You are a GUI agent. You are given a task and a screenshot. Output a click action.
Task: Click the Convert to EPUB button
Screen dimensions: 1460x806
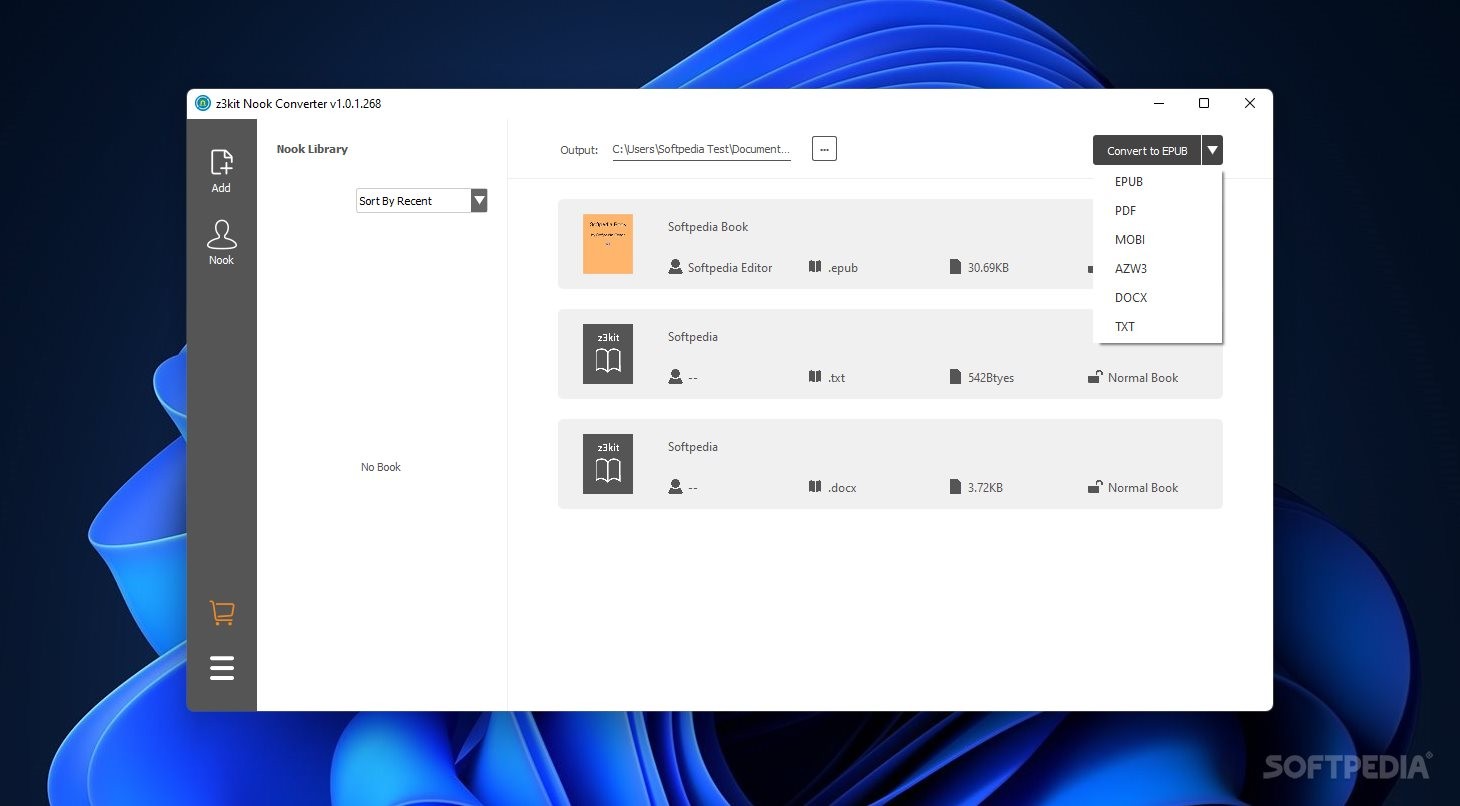1147,150
